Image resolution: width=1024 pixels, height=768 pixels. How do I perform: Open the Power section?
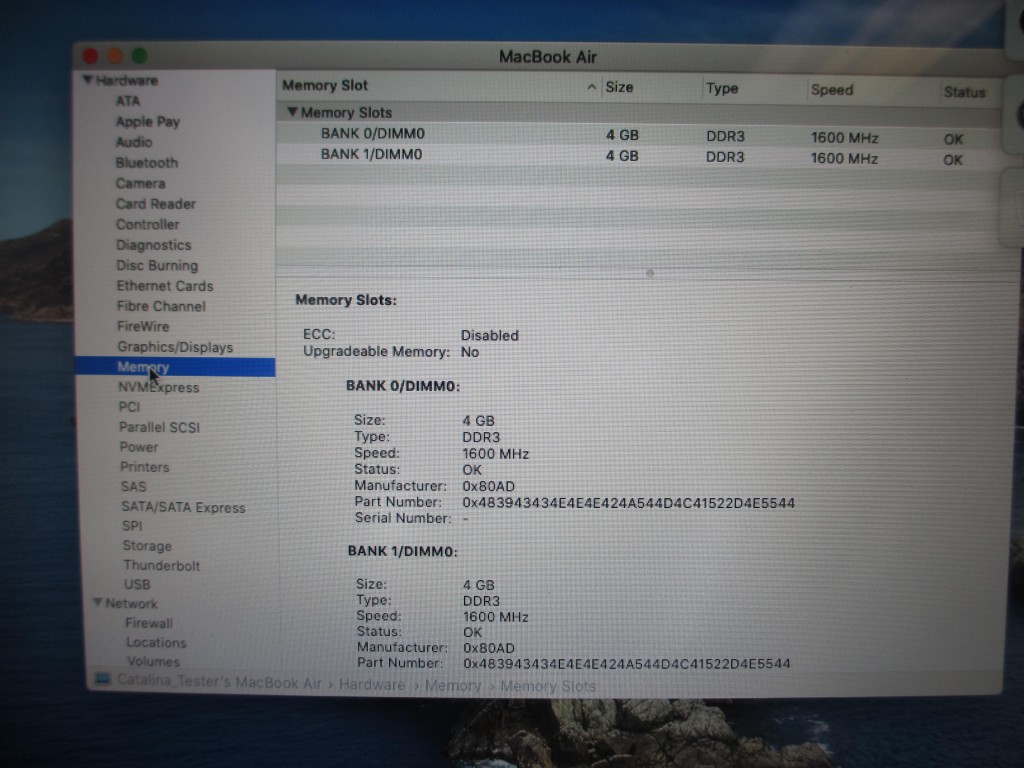pyautogui.click(x=138, y=447)
